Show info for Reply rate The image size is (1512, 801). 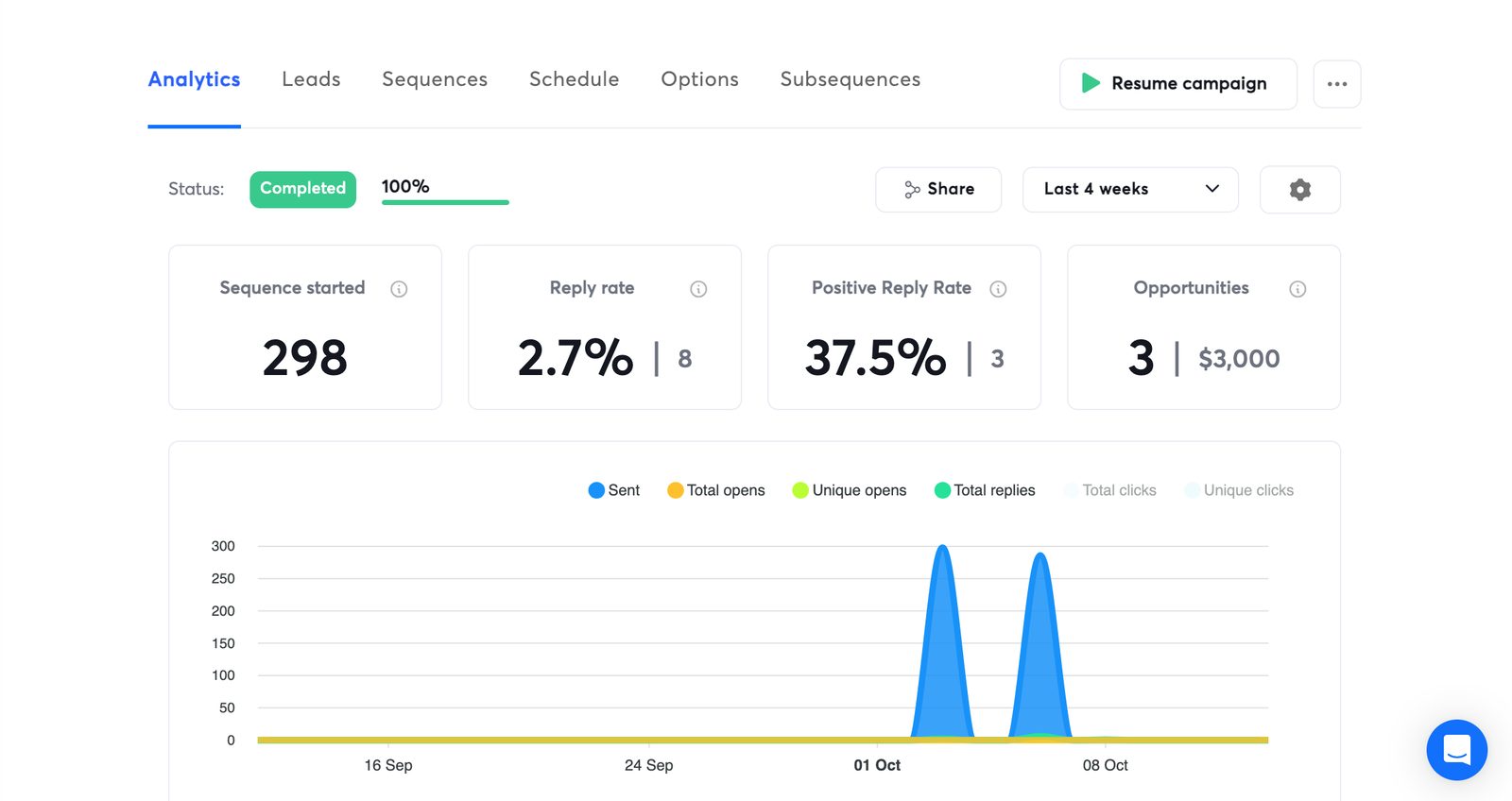(698, 289)
